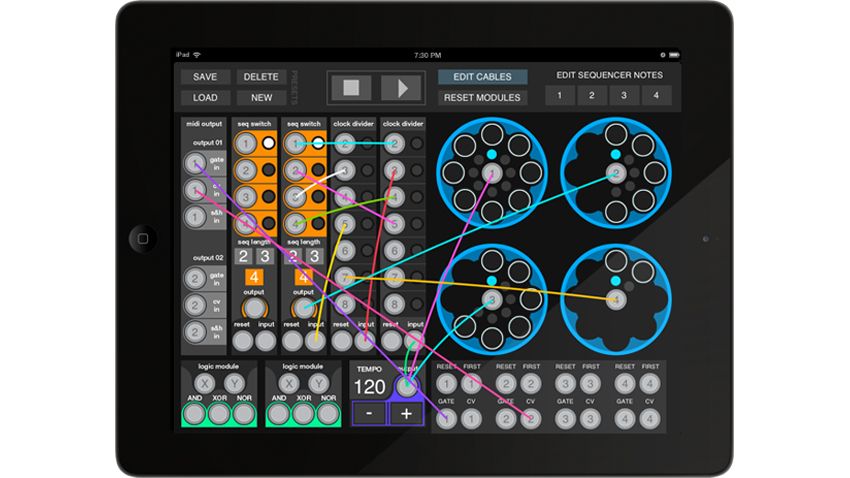The width and height of the screenshot is (850, 478).
Task: Tap the SAVE preset button
Action: (205, 77)
